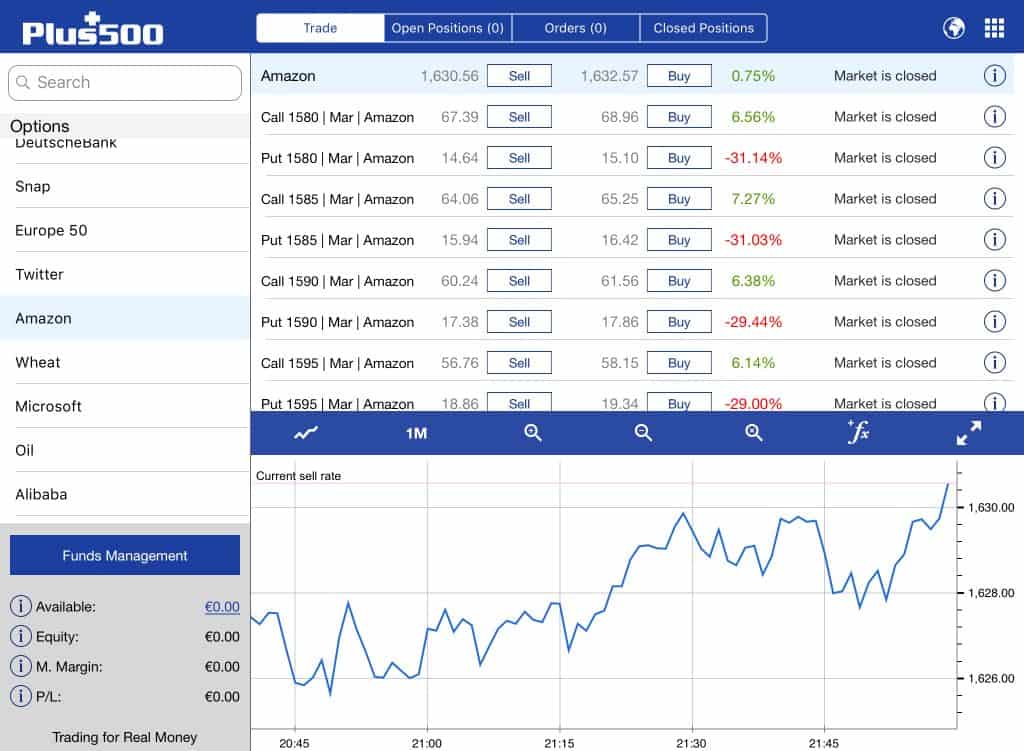1024x751 pixels.
Task: Select Alibaba in the options list
Action: pos(125,494)
